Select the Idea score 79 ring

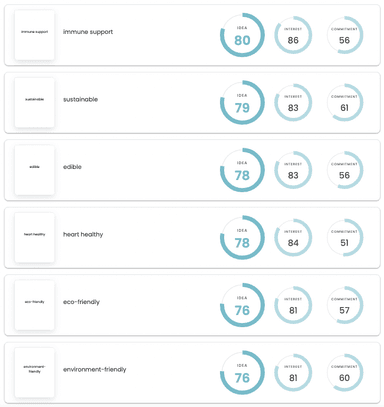(242, 103)
